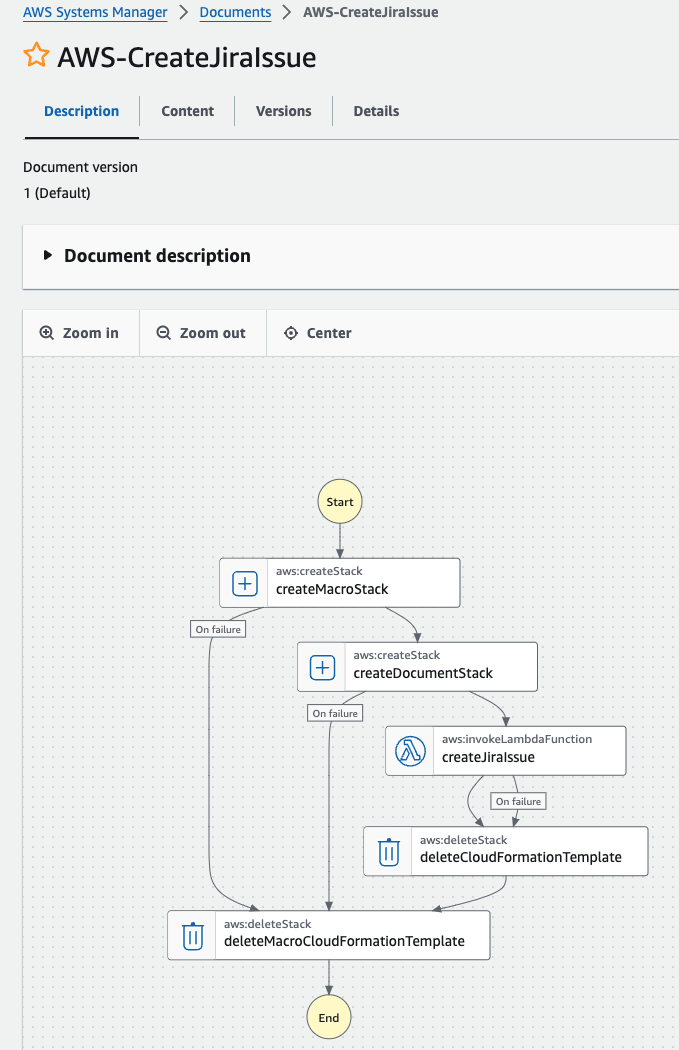Click On failure label under createDocumentStack

coord(335,713)
